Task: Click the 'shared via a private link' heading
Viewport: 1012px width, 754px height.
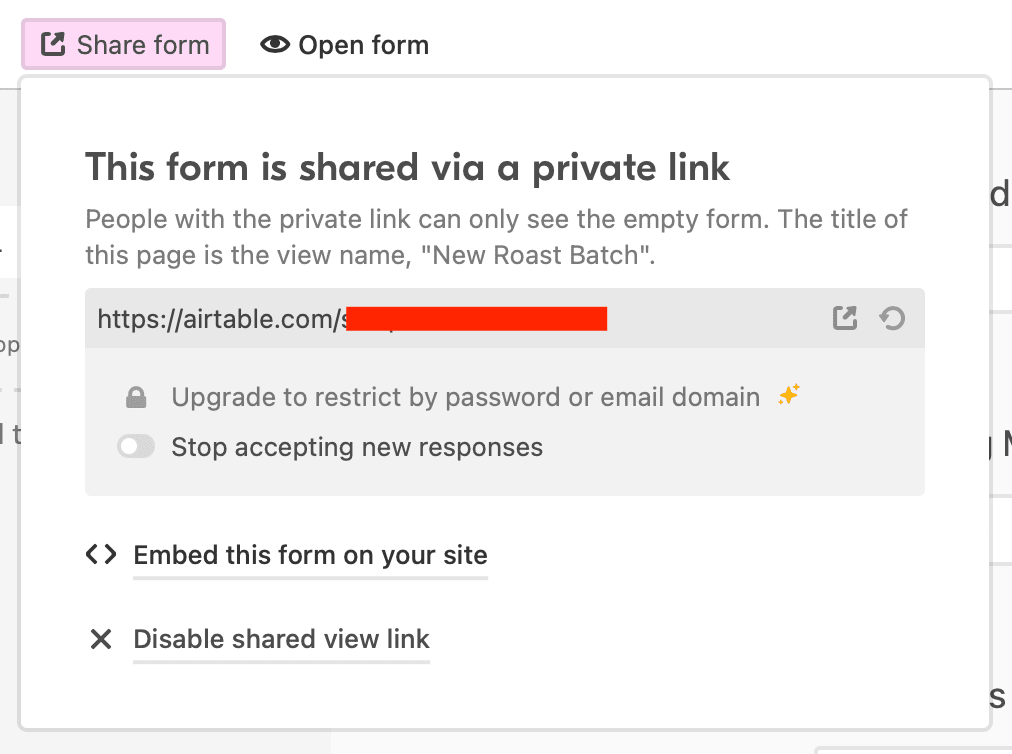Action: coord(407,167)
